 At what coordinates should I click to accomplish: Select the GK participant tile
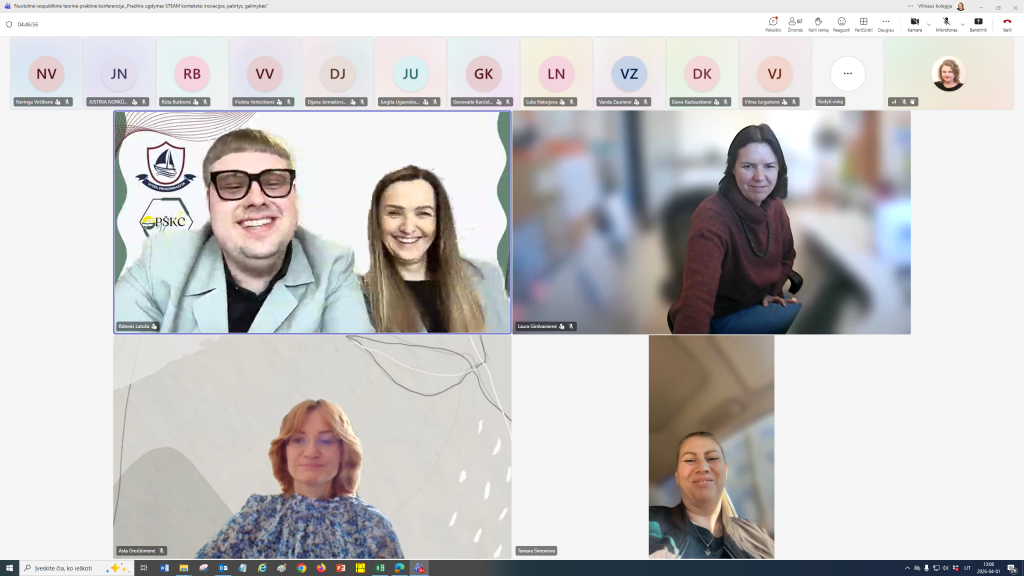[x=483, y=74]
